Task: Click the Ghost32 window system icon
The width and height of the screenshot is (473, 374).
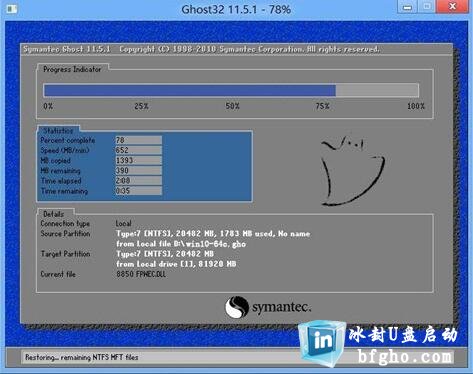Action: [12, 9]
